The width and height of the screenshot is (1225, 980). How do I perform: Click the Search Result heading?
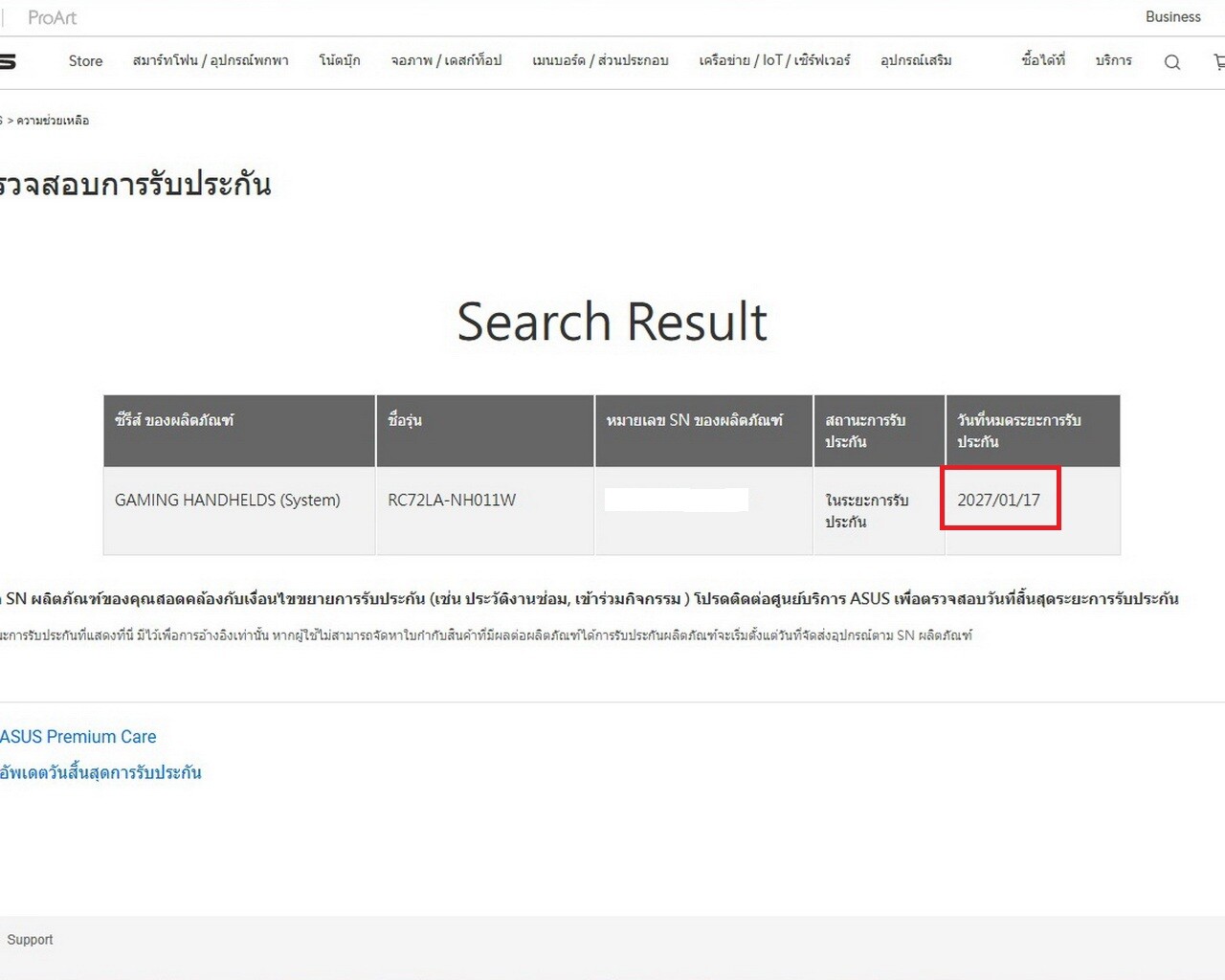click(612, 322)
